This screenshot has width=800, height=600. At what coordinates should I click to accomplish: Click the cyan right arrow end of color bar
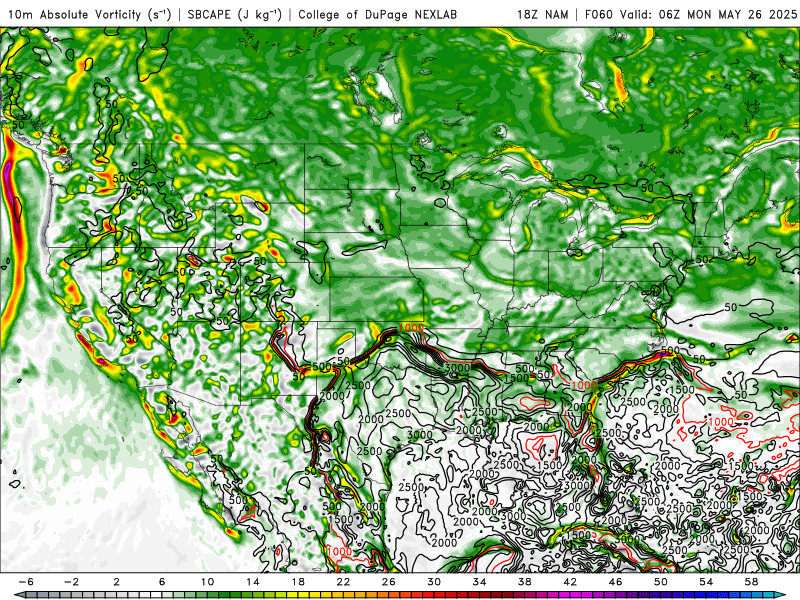pos(781,595)
